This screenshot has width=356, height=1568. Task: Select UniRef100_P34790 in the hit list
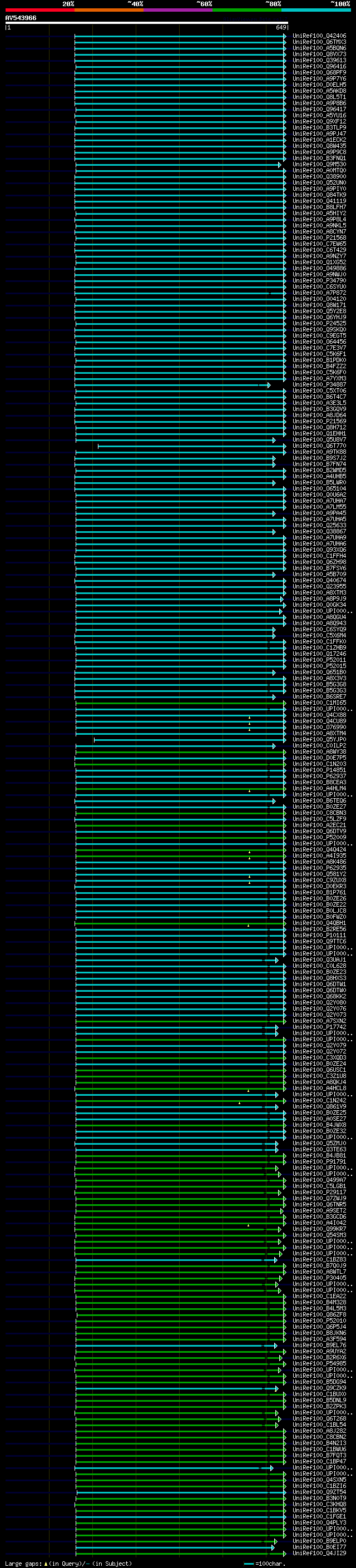pos(319,280)
